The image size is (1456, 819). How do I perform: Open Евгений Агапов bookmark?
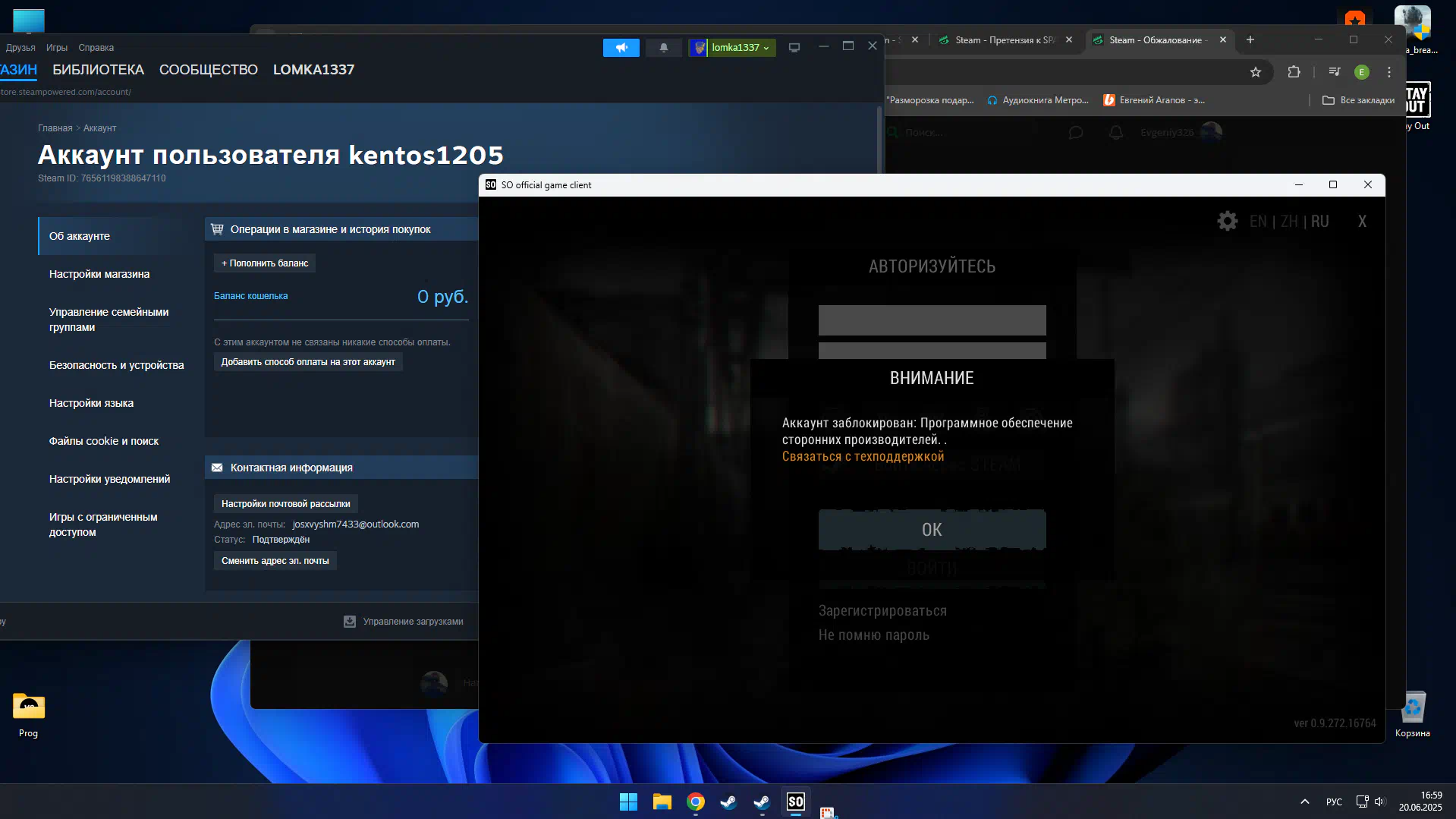pyautogui.click(x=1154, y=100)
